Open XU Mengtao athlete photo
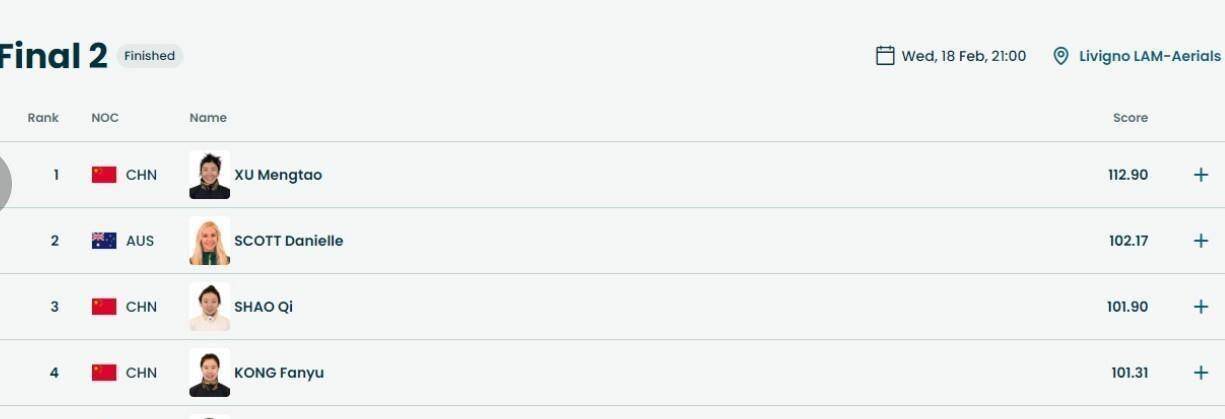1225x419 pixels. (x=209, y=175)
